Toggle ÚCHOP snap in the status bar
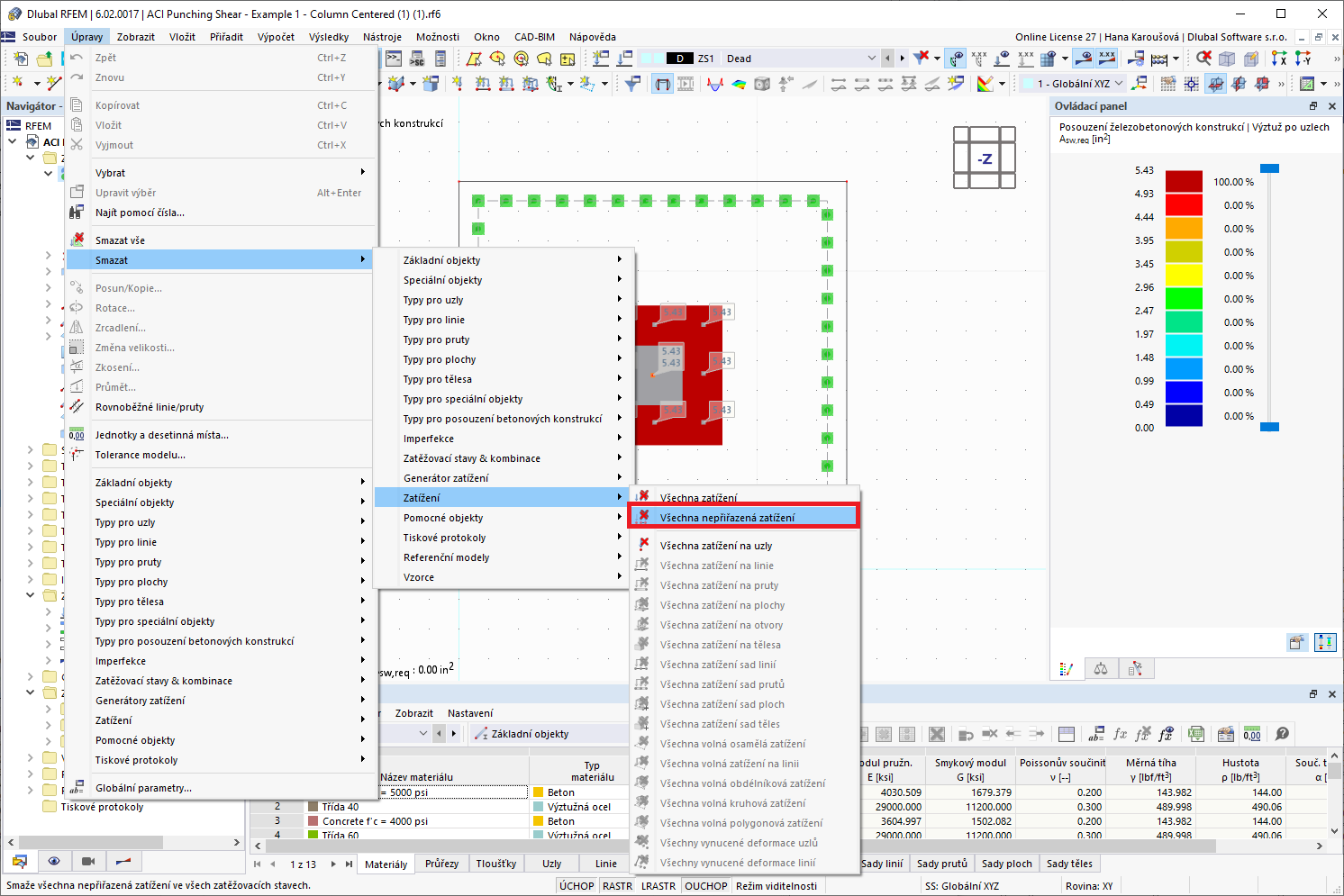The height and width of the screenshot is (896, 1344). coord(577,886)
